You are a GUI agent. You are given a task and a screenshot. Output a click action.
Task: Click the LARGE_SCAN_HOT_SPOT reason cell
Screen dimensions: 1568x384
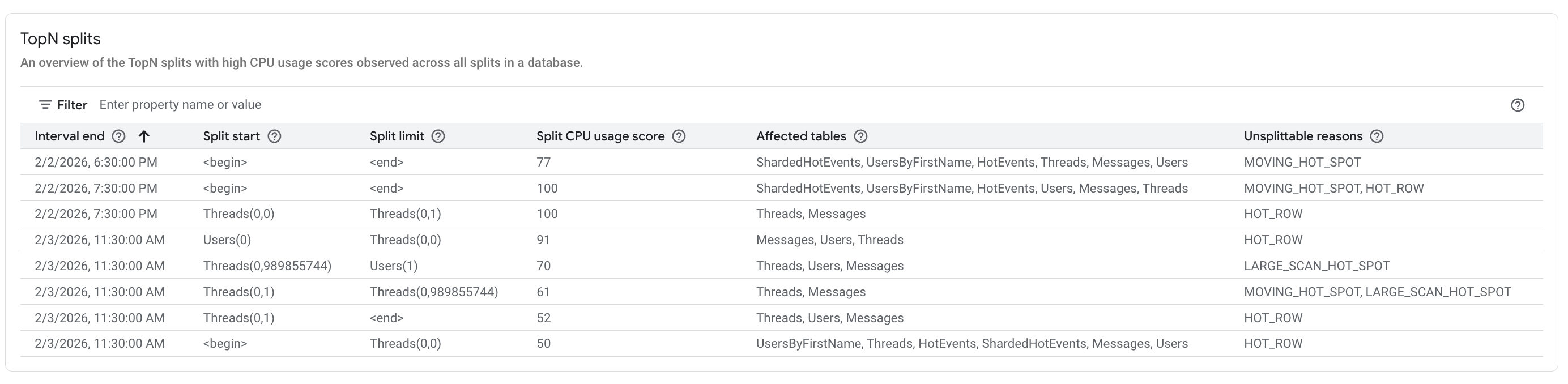pos(1316,266)
